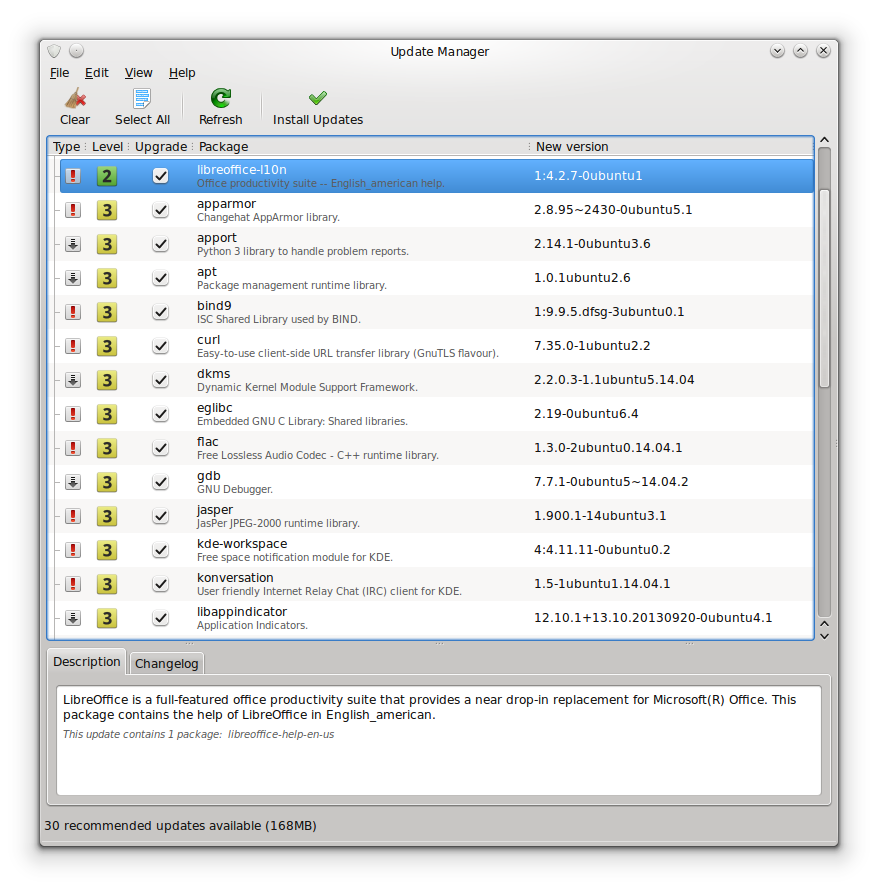
Task: Click security type icon for curl
Action: point(73,346)
